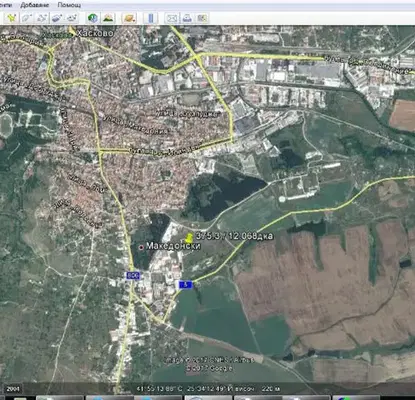This screenshot has width=415, height=400.
Task: Click the Print icon
Action: click(187, 18)
